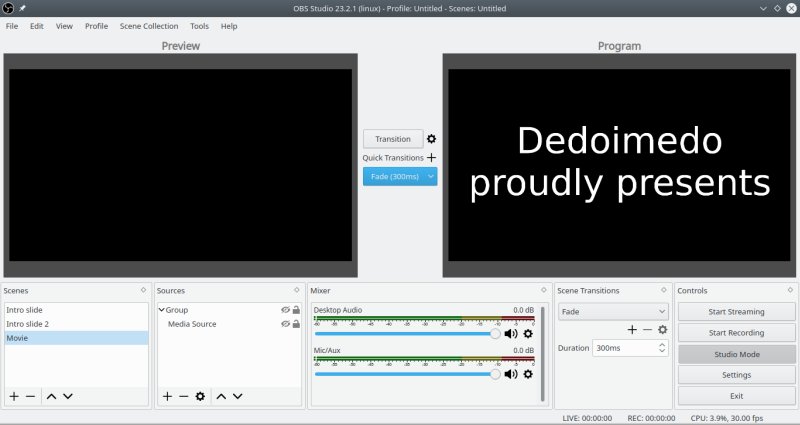Mute the Desktop Audio speaker icon
The image size is (800, 425).
[x=511, y=334]
